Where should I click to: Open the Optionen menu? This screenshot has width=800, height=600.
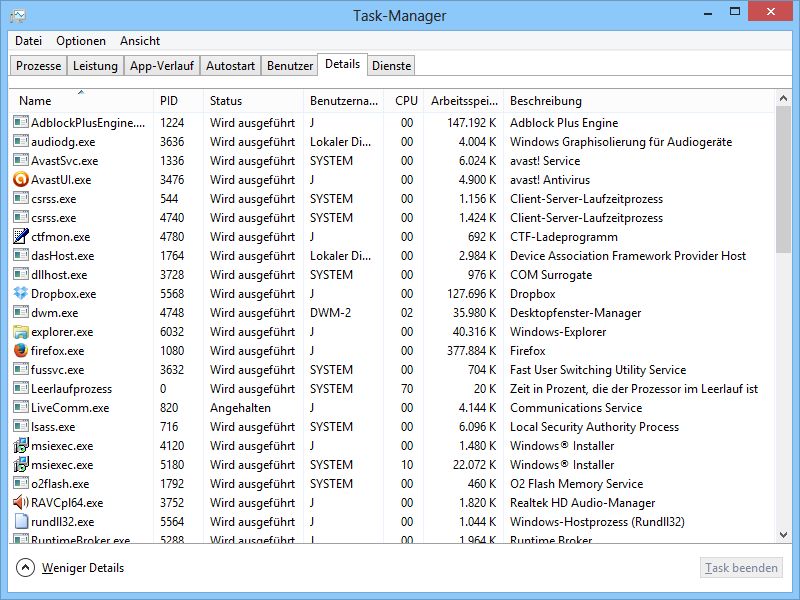[x=81, y=41]
